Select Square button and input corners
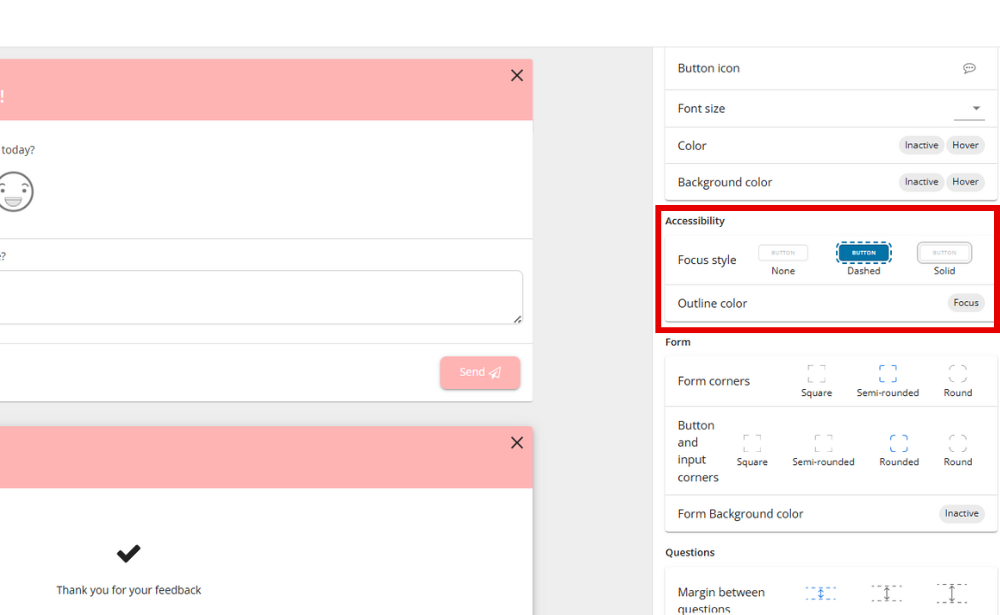This screenshot has width=1000, height=615. point(752,443)
